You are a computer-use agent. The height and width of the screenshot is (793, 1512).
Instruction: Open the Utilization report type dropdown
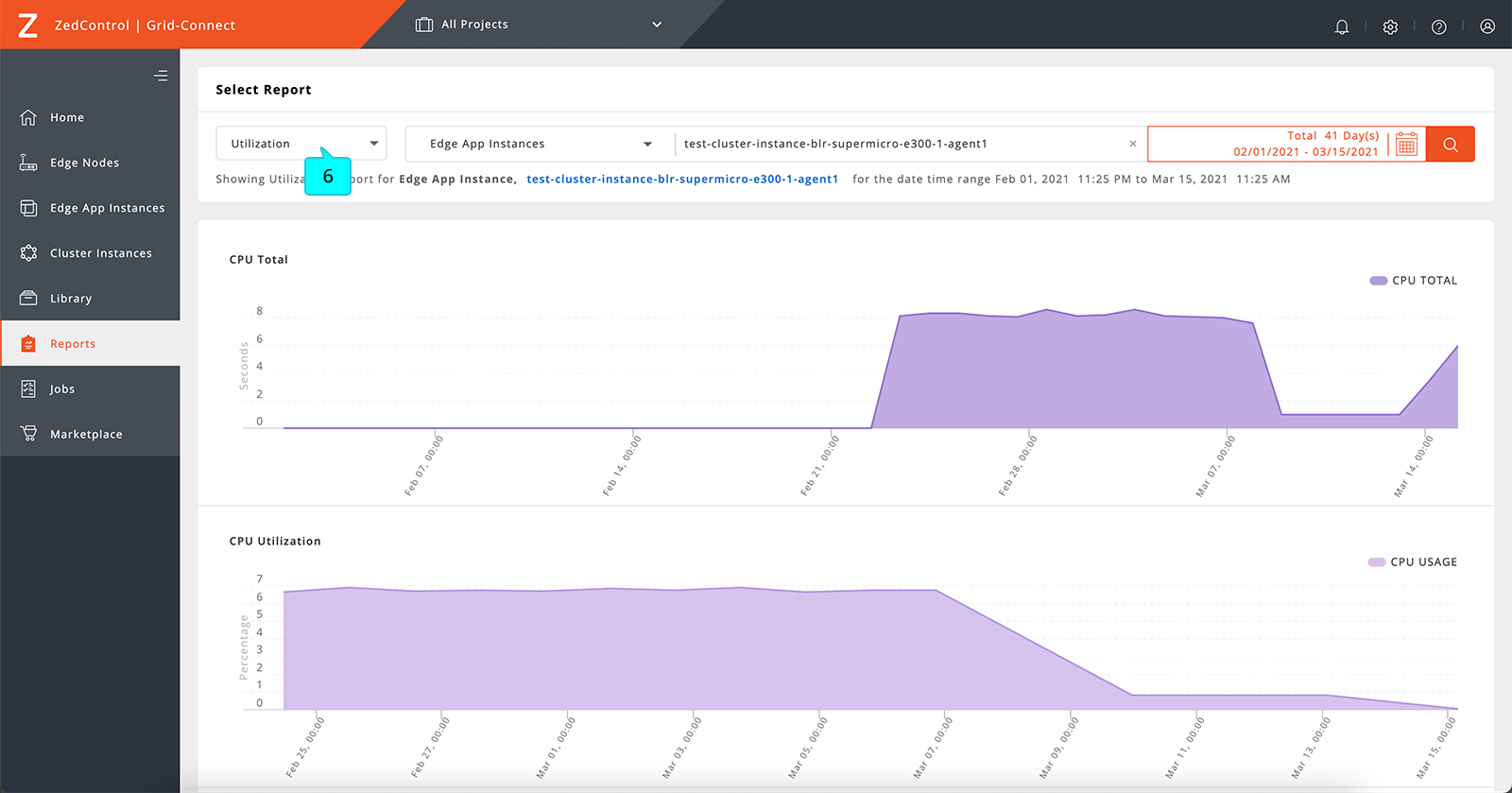click(301, 144)
